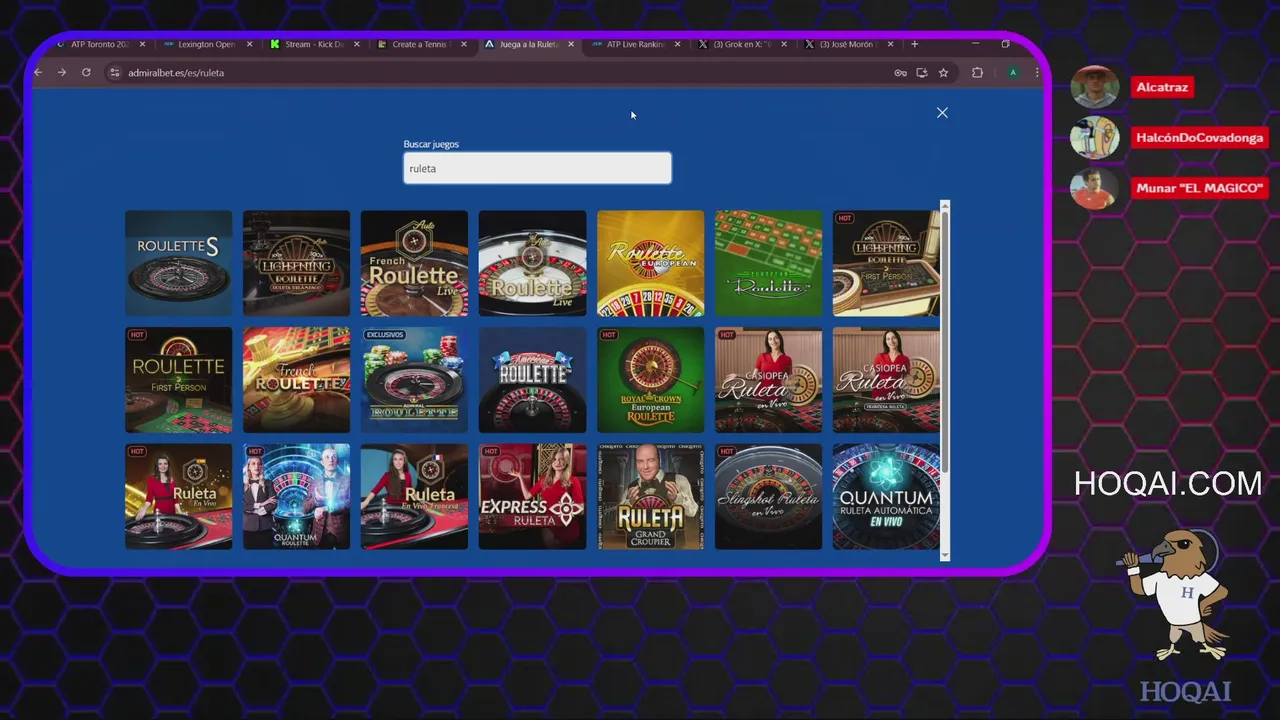This screenshot has width=1280, height=720.
Task: Open the American Roulette game
Action: tap(532, 380)
